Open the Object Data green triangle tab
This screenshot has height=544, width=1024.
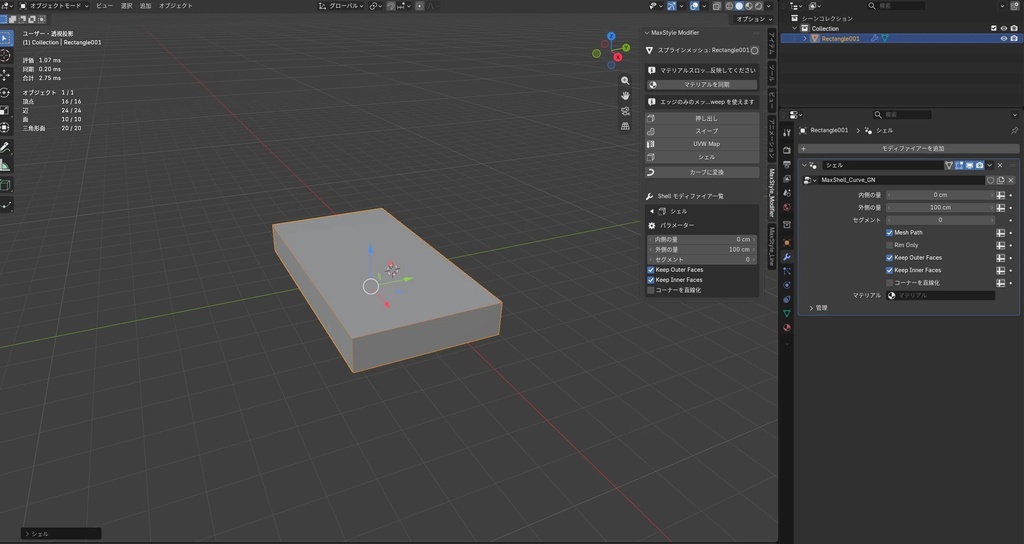(787, 313)
